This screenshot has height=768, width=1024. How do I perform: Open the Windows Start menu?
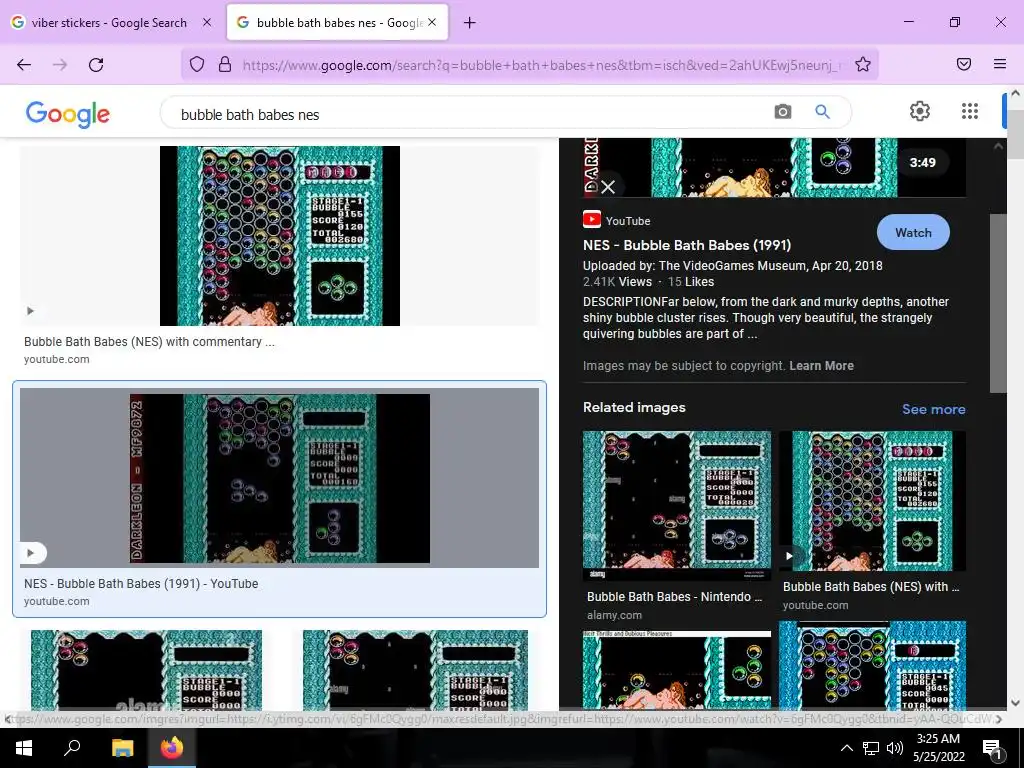24,748
